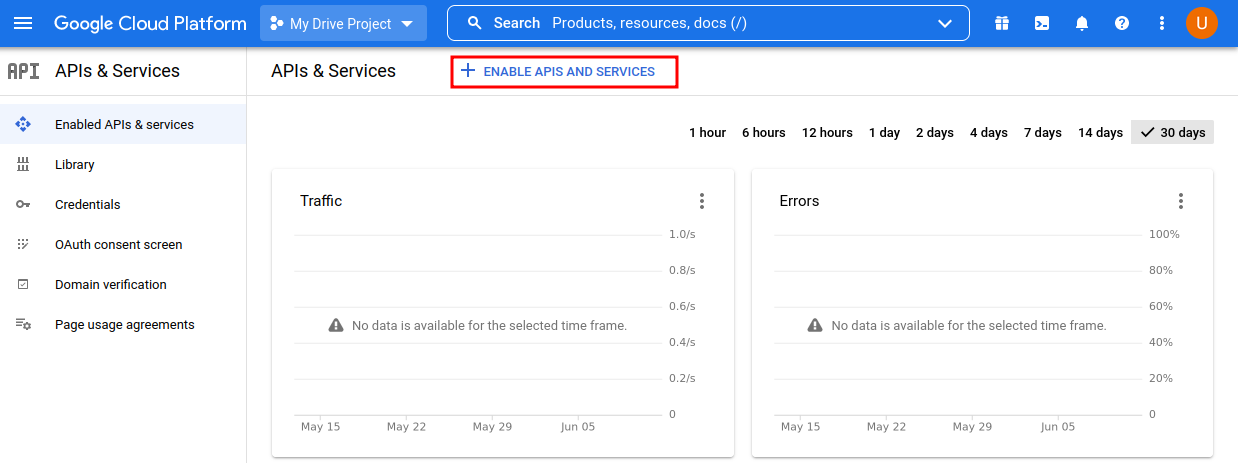Click the 100% axis label in Errors

pyautogui.click(x=1164, y=234)
